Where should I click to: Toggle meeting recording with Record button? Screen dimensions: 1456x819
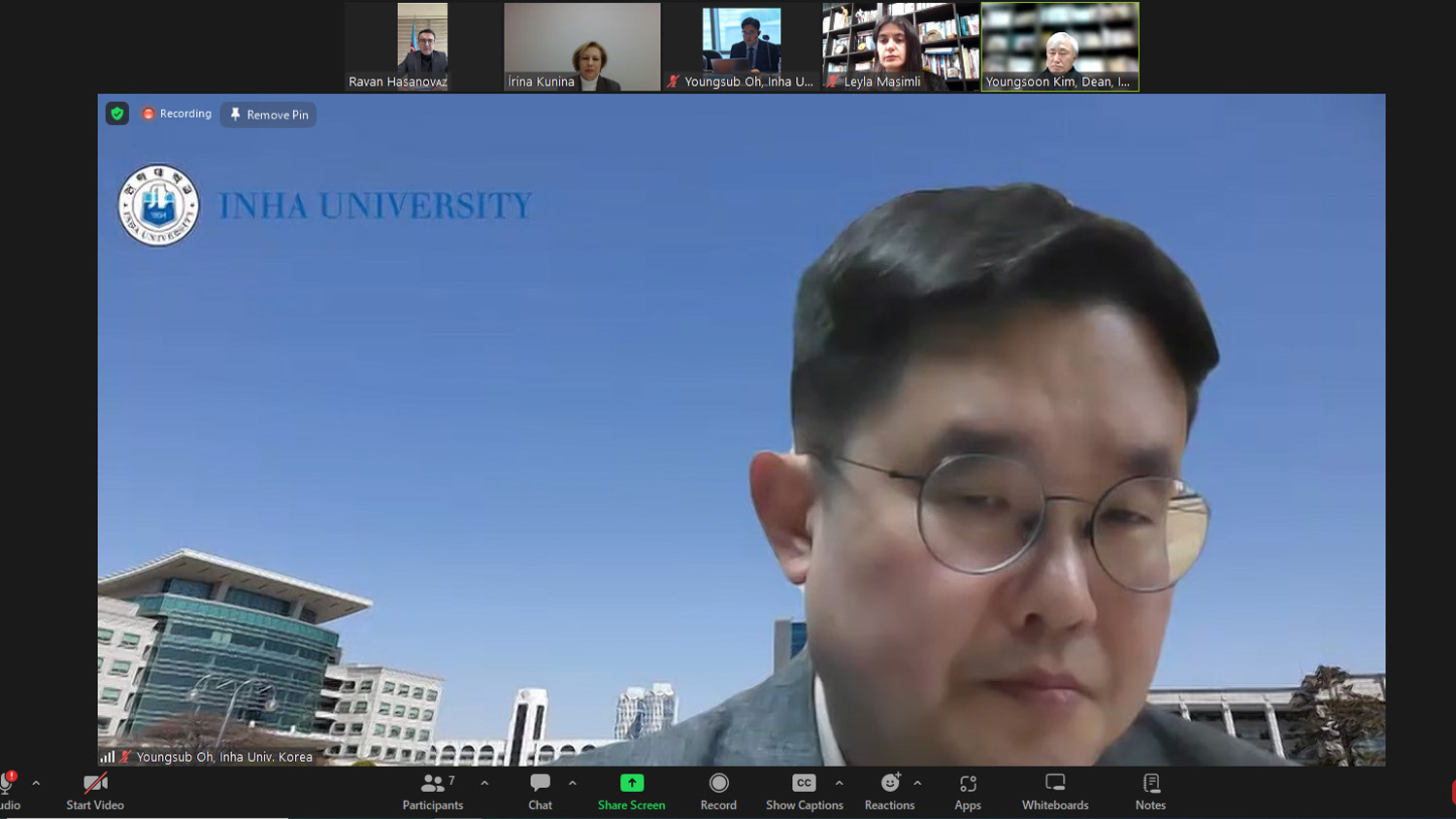tap(718, 791)
